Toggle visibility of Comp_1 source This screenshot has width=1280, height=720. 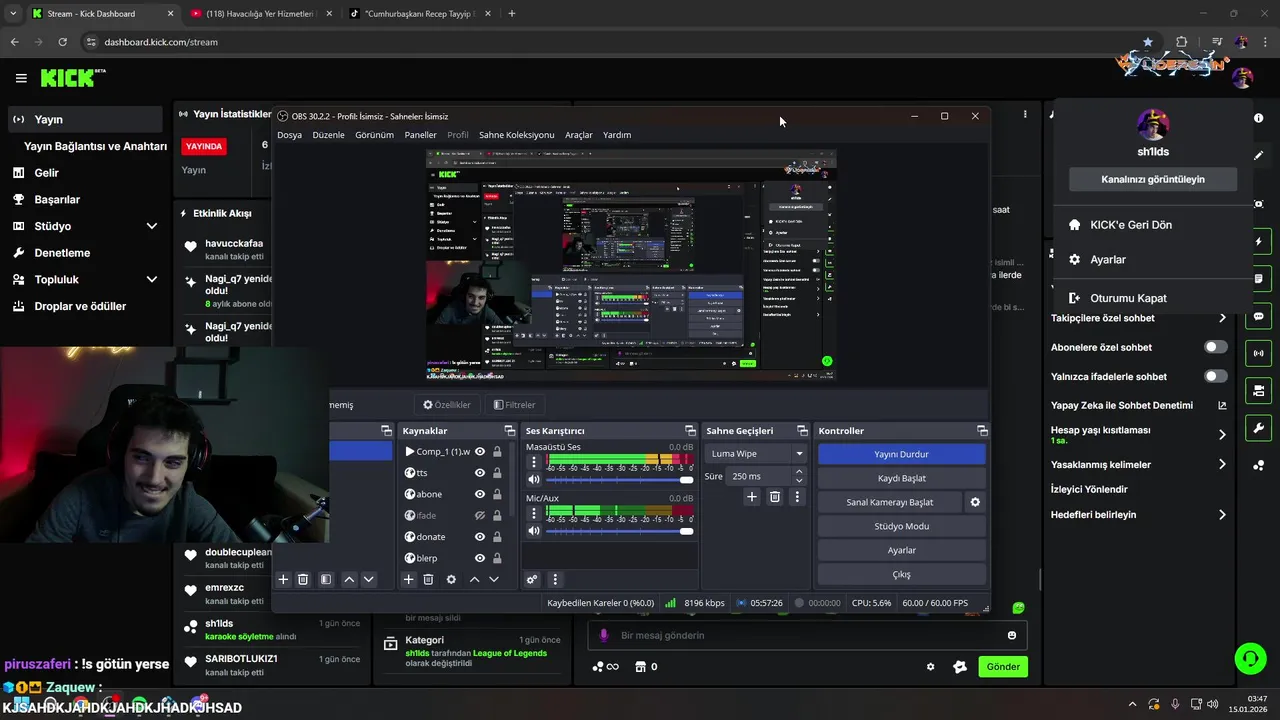click(480, 452)
